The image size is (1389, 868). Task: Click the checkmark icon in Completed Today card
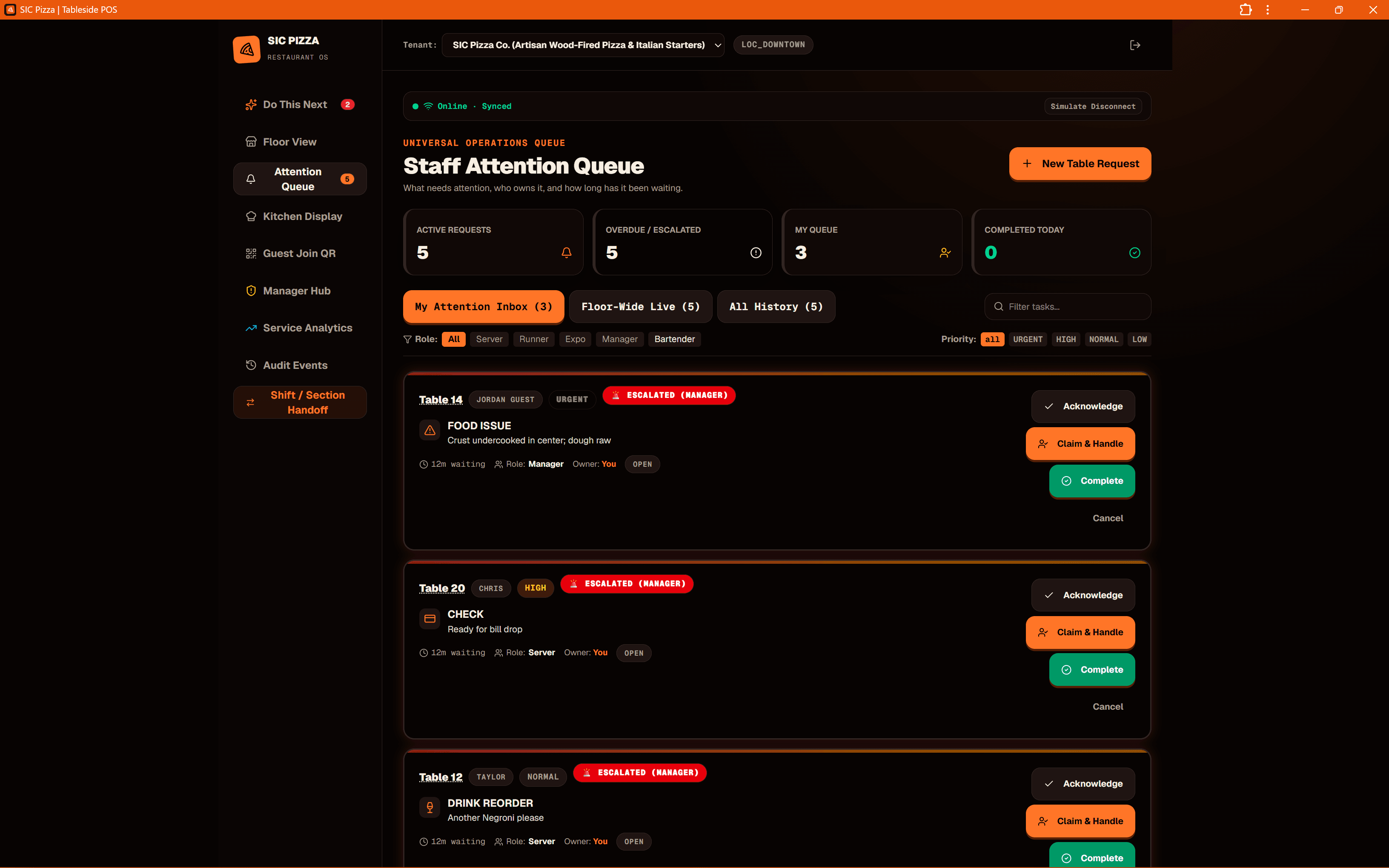pos(1134,253)
